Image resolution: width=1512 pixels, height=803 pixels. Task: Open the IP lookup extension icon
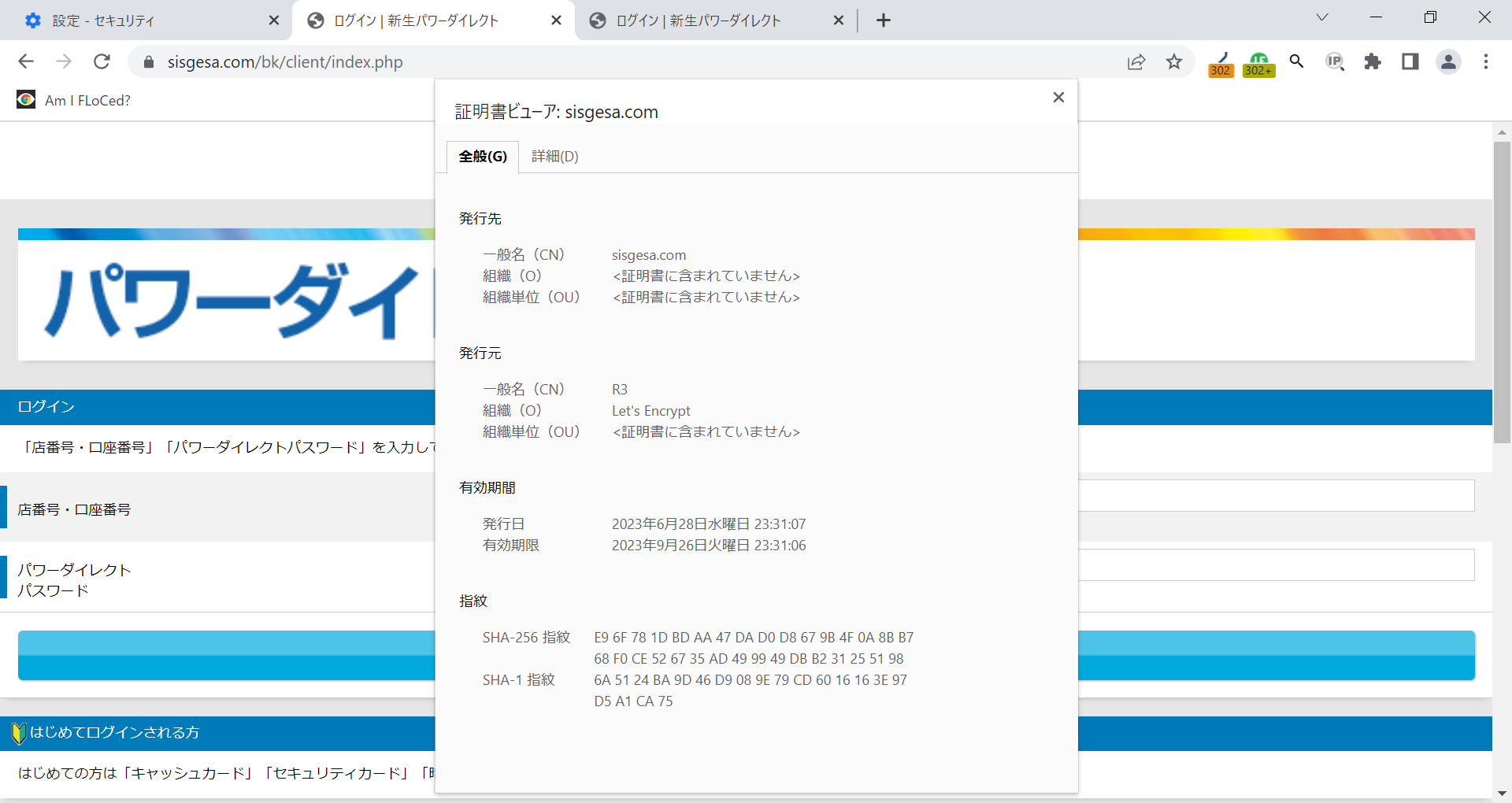pyautogui.click(x=1334, y=61)
